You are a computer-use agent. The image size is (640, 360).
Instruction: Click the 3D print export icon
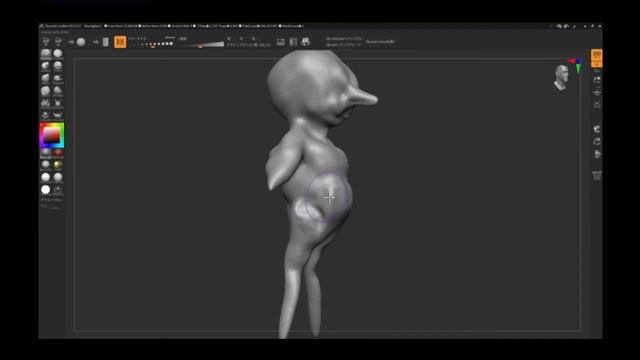[306, 41]
